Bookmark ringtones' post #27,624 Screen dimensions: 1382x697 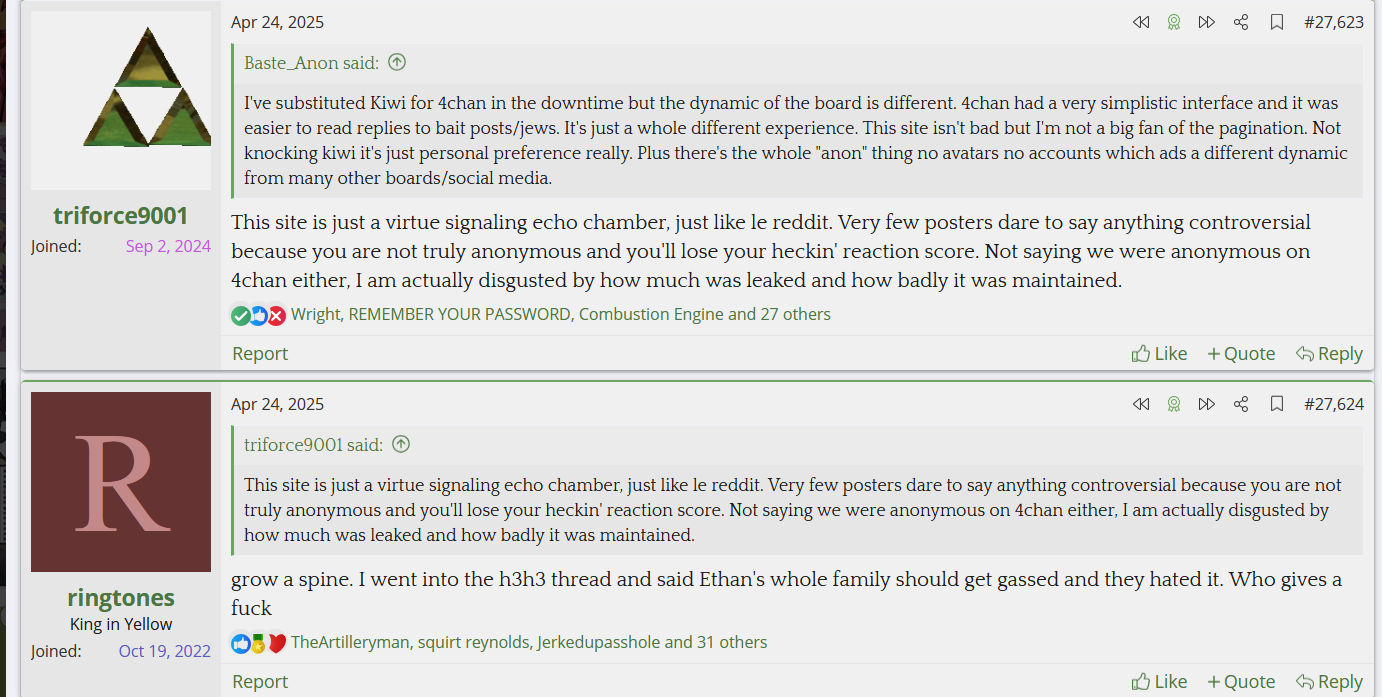pyautogui.click(x=1277, y=404)
